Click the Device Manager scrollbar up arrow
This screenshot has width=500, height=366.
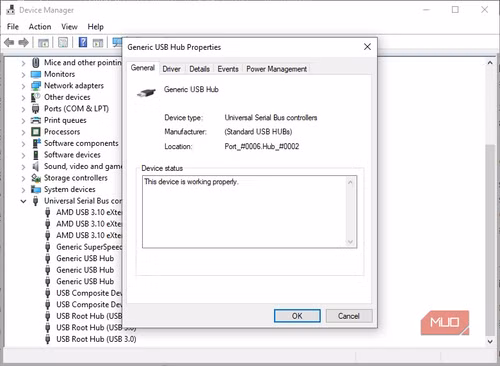click(x=490, y=62)
